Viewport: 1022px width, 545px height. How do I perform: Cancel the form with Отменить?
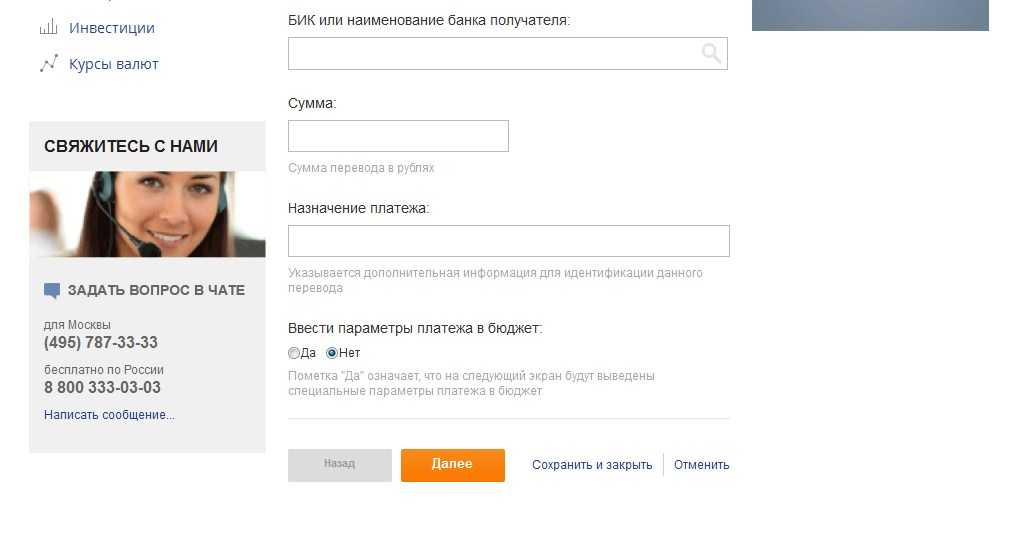(x=701, y=465)
